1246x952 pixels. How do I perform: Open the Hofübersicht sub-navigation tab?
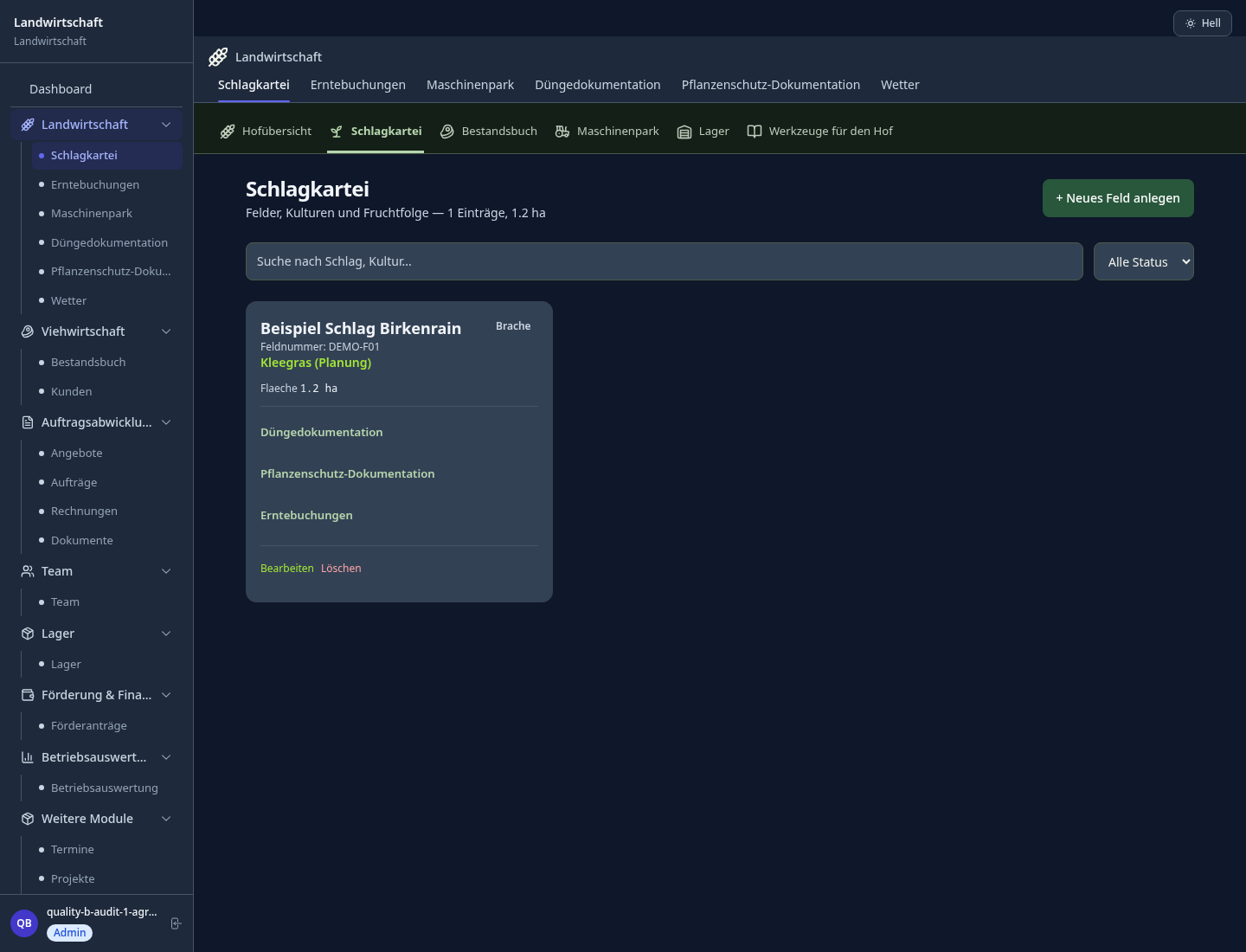266,132
